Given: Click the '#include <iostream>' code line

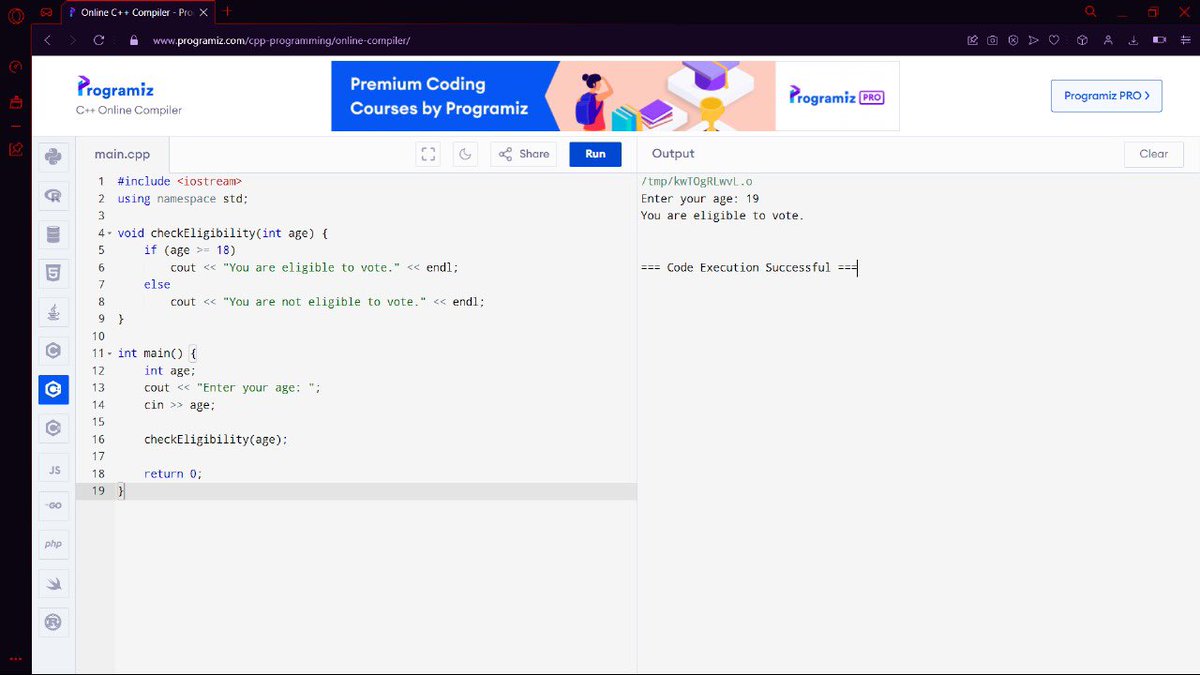Looking at the screenshot, I should click(180, 181).
